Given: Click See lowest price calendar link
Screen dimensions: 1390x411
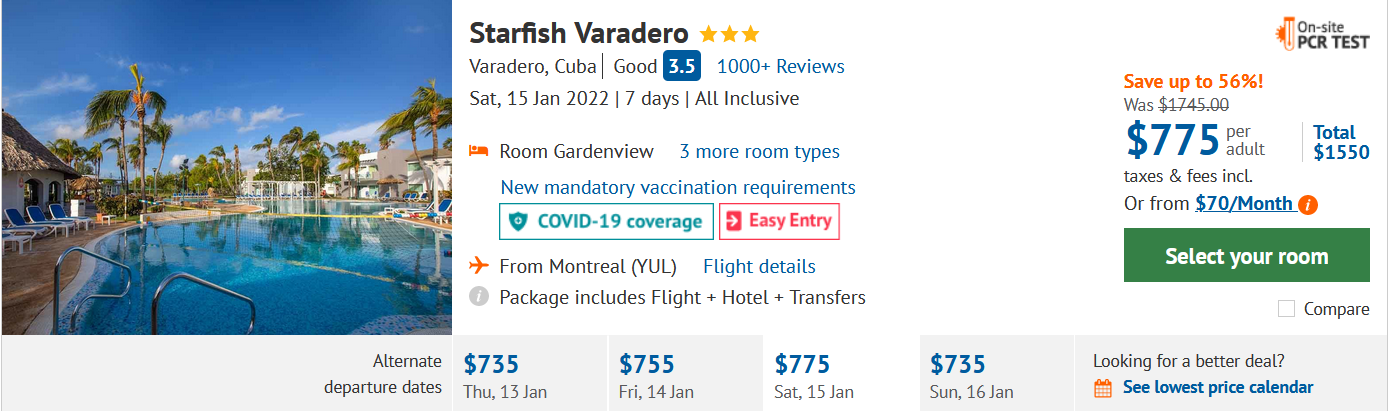Looking at the screenshot, I should 1217,388.
